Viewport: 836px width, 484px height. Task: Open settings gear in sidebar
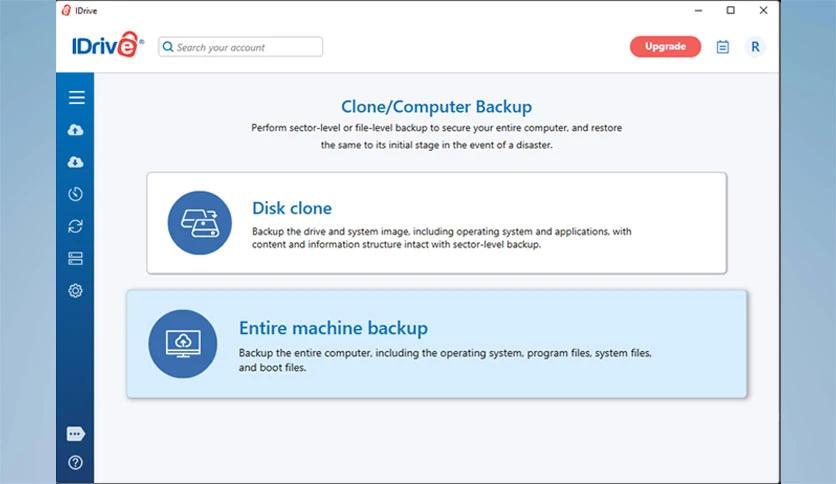point(75,291)
